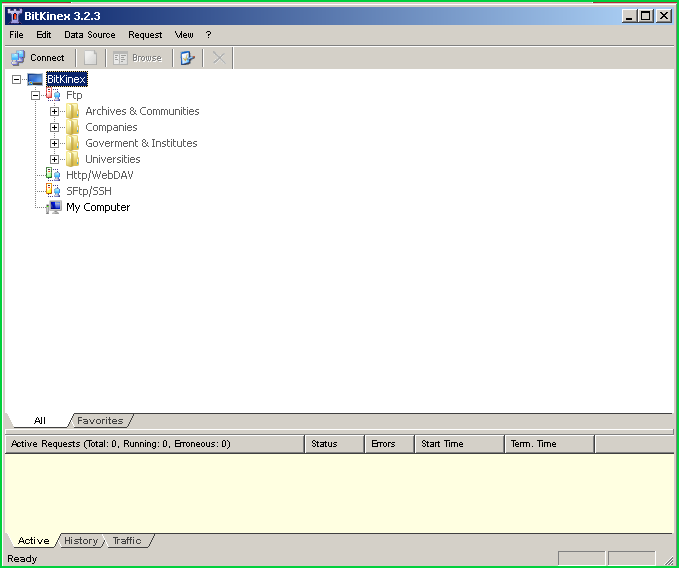Switch to the History tab
This screenshot has width=679, height=568.
(81, 541)
